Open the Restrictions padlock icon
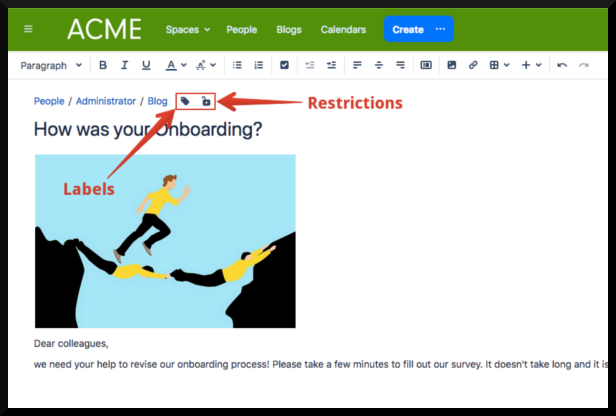Viewport: 616px width, 416px height. pyautogui.click(x=206, y=101)
